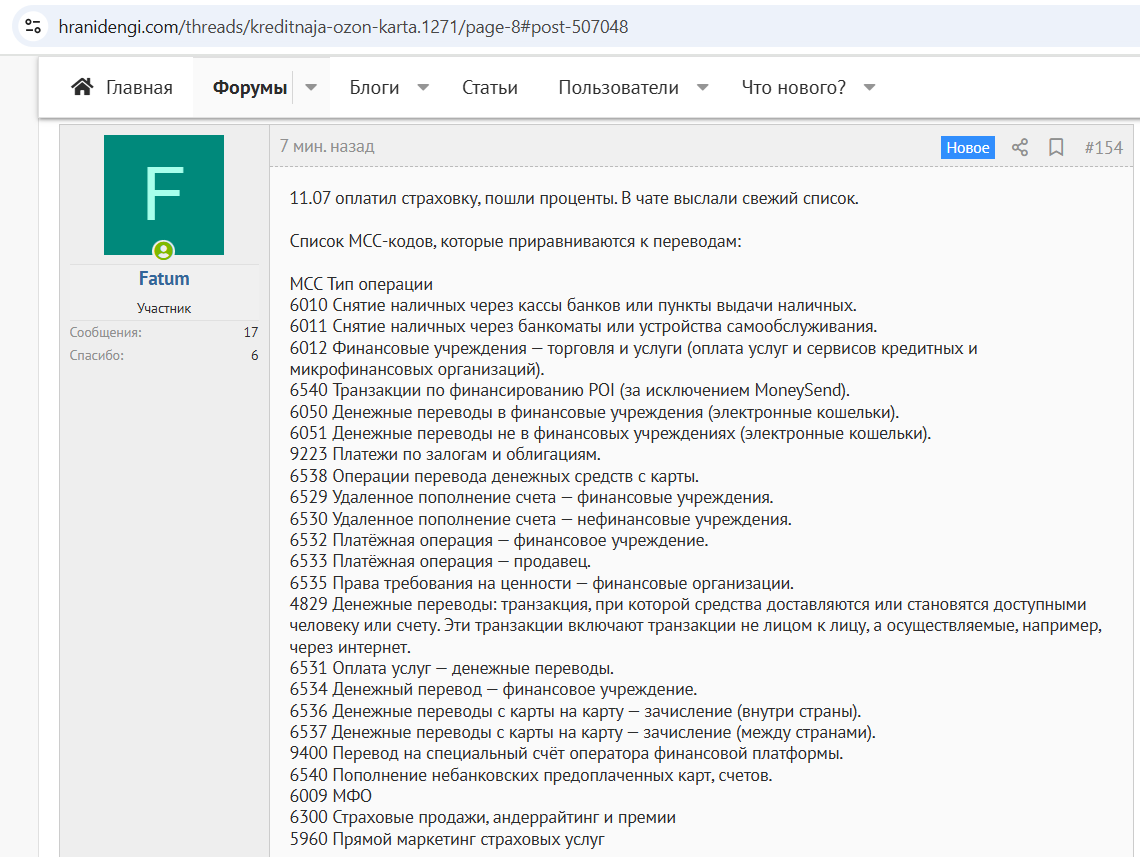Click the line '6533 Платёжная операция — продавец'
The width and height of the screenshot is (1140, 857).
[x=440, y=562]
